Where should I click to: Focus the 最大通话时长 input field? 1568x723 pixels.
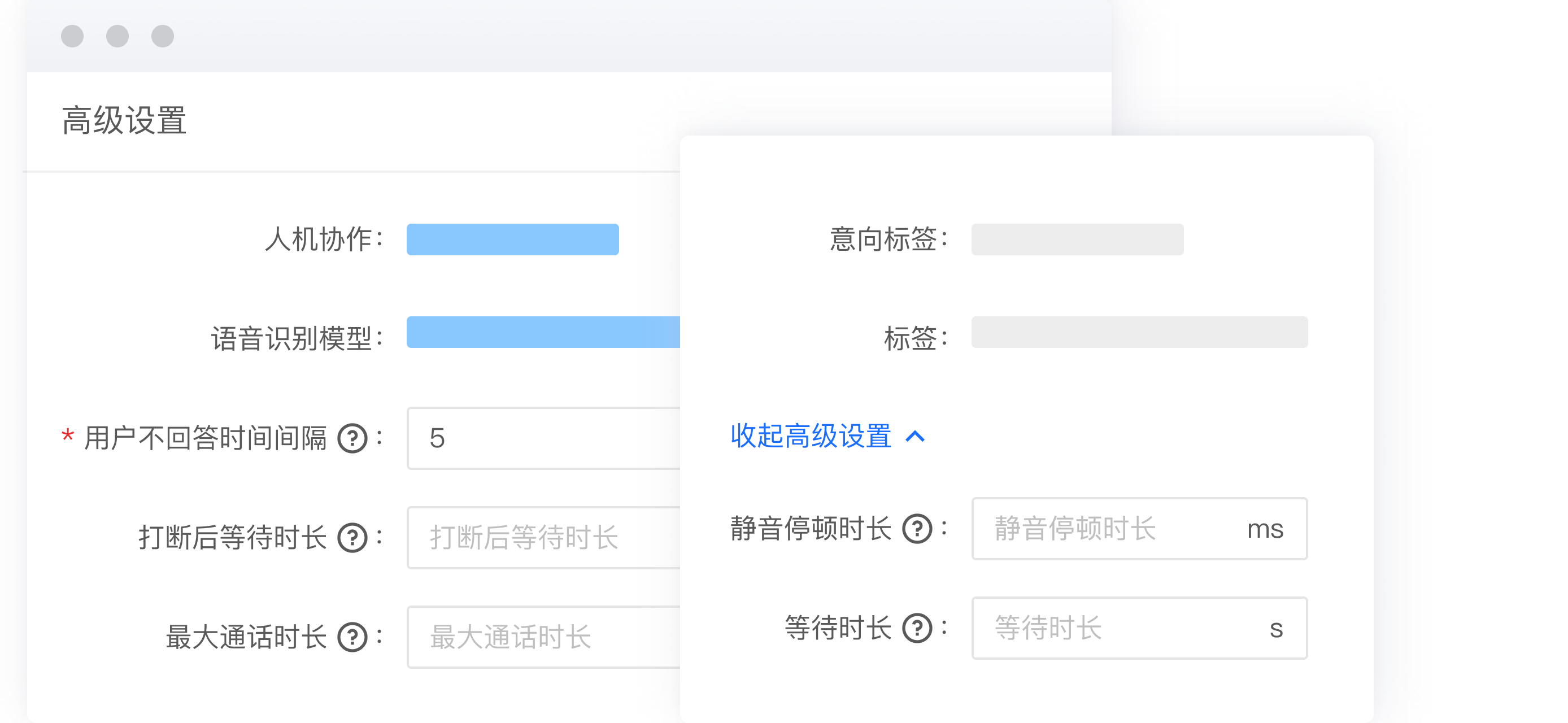click(542, 637)
